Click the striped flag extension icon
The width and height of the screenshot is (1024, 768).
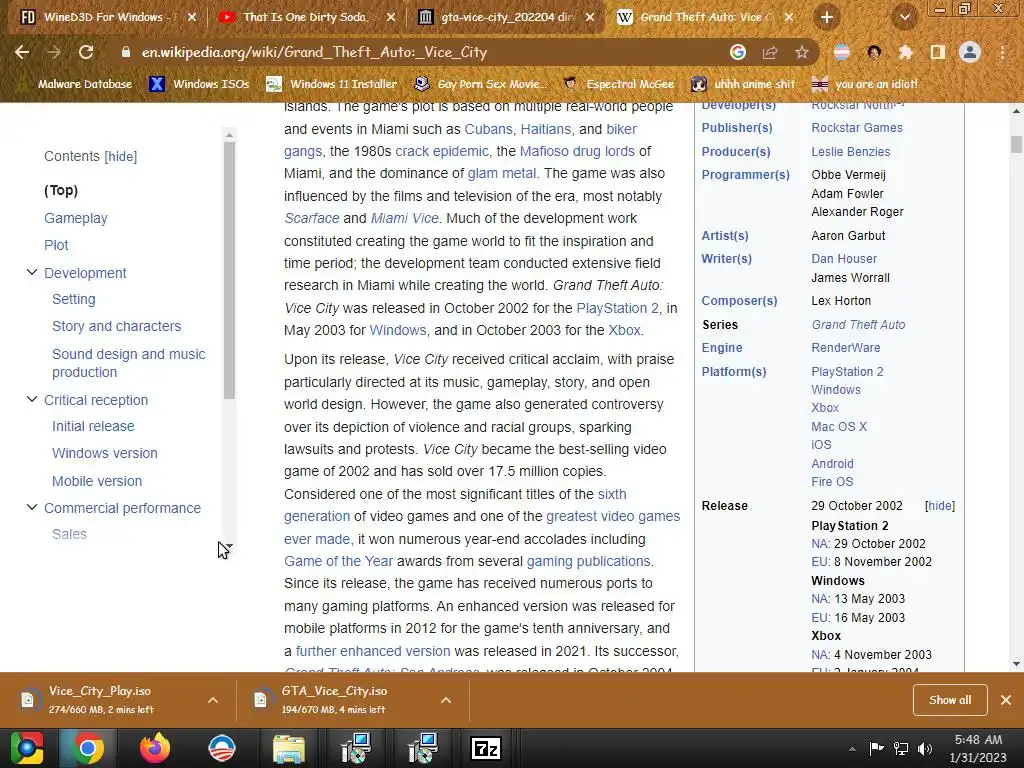coord(842,52)
